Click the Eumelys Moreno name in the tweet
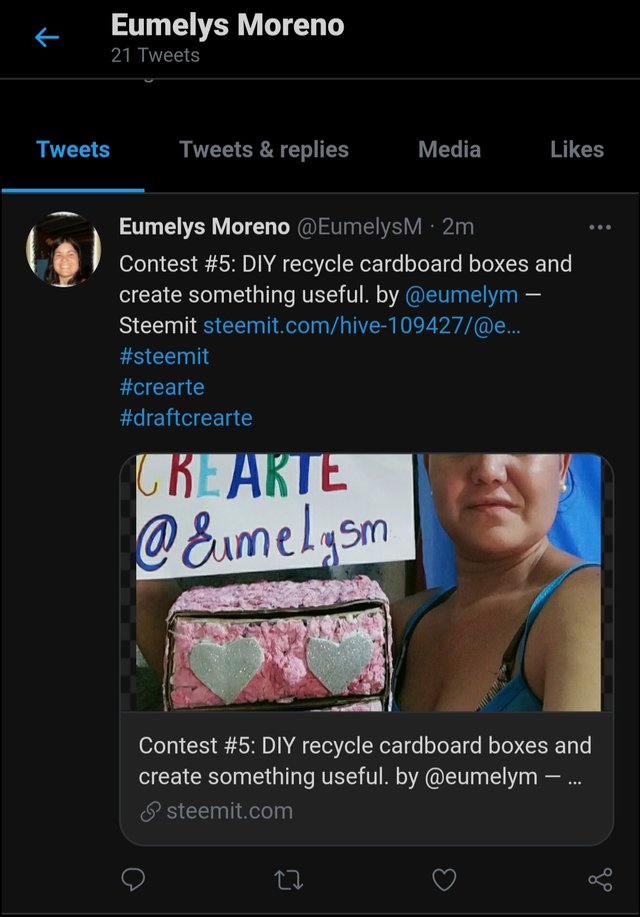 pyautogui.click(x=204, y=226)
